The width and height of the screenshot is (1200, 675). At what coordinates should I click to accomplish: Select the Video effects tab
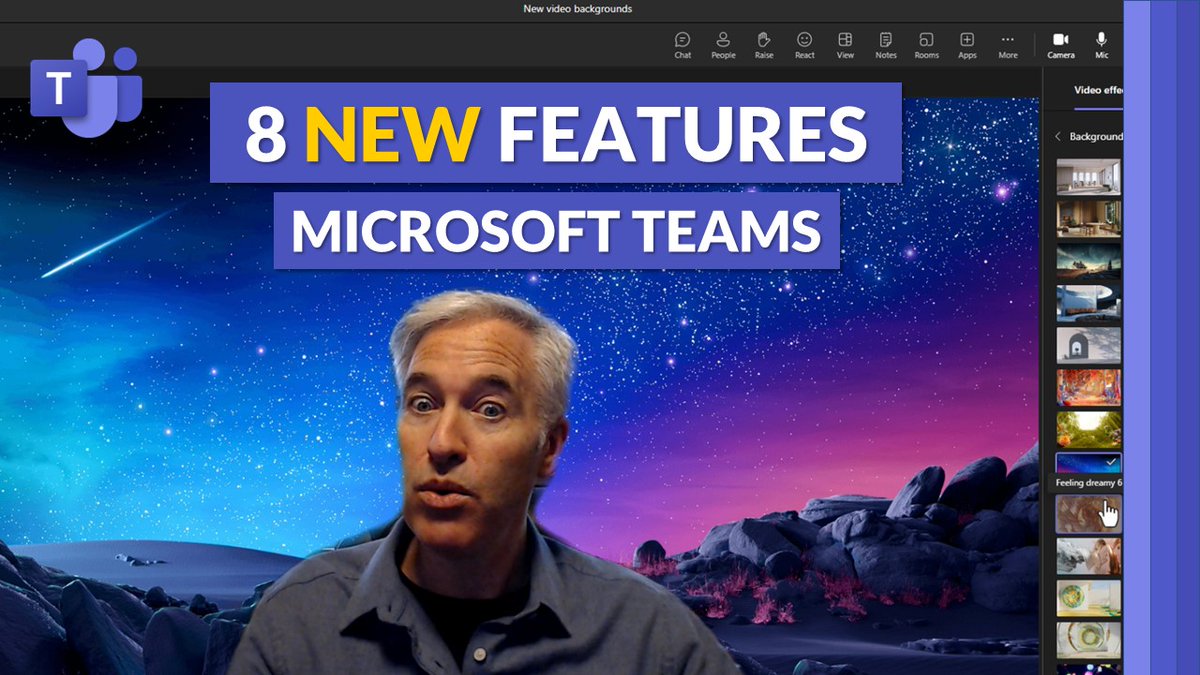click(1099, 90)
